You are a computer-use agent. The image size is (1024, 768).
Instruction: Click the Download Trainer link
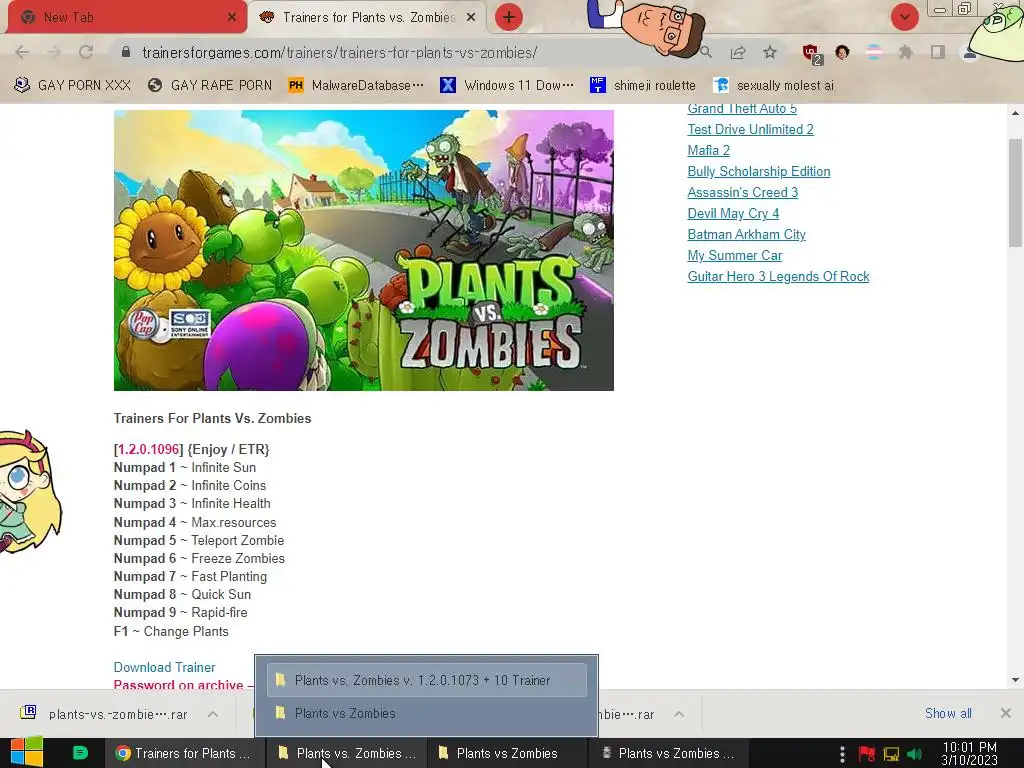click(x=165, y=667)
